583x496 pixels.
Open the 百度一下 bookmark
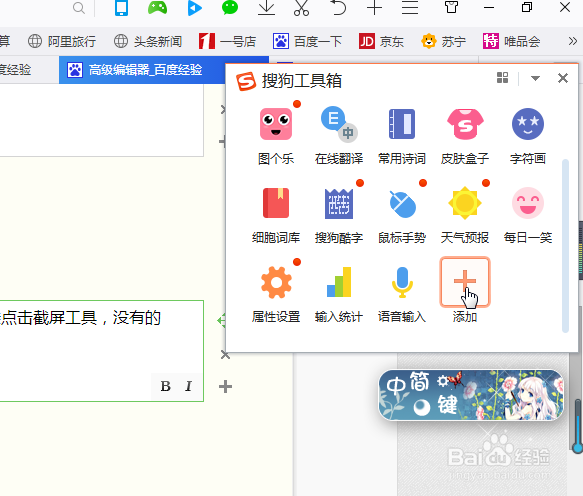click(x=307, y=41)
